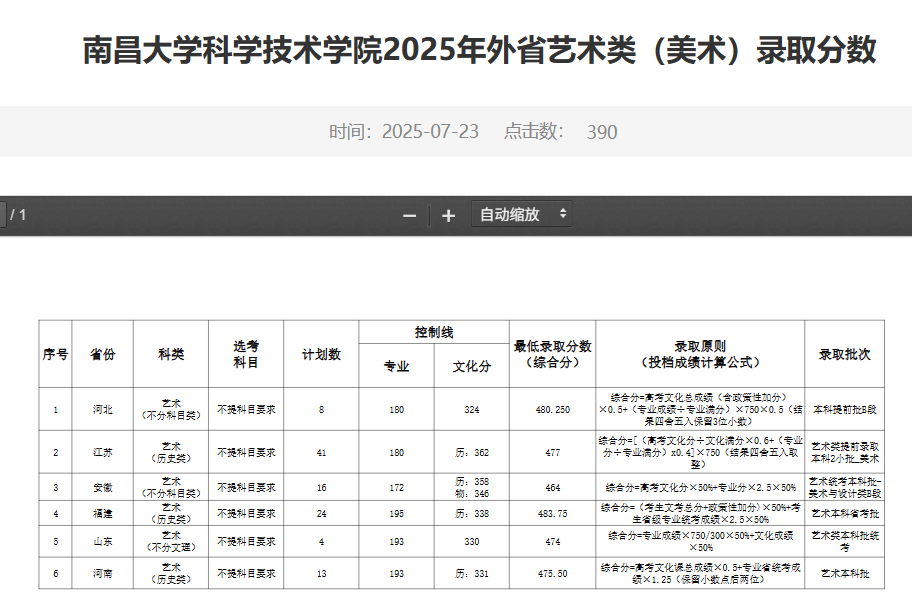The width and height of the screenshot is (912, 605).
Task: Click the 计划数 column header
Action: tap(321, 354)
